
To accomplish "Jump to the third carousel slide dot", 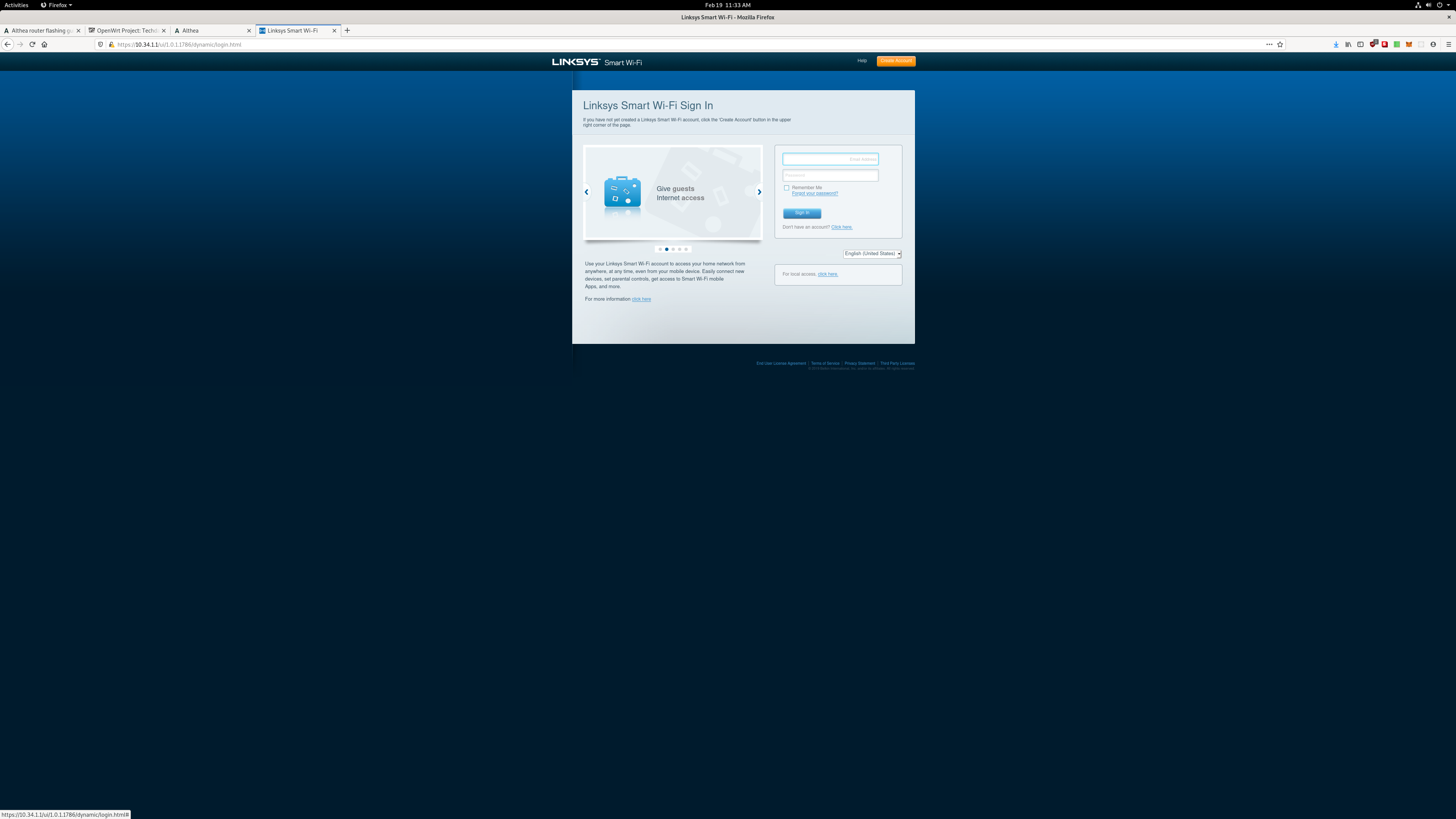I will [x=673, y=249].
